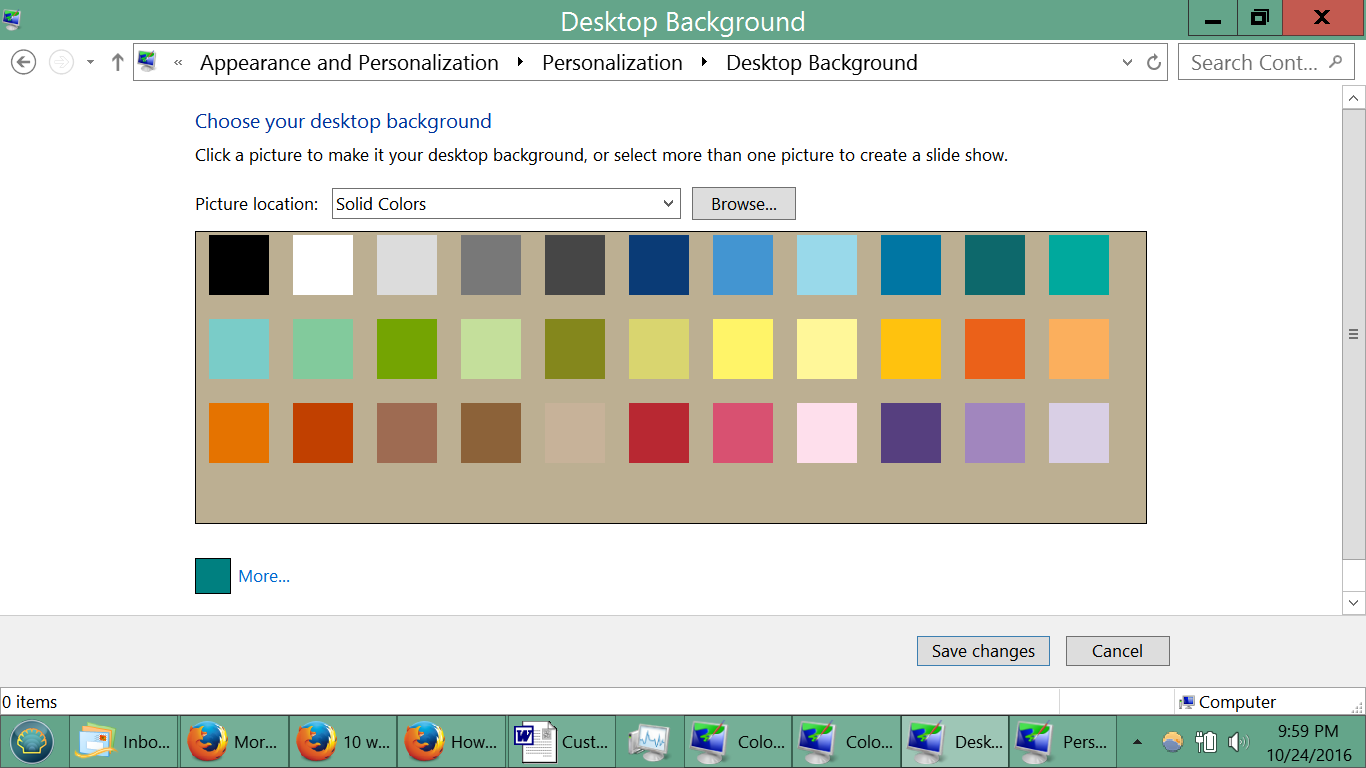Click the Search Control Panel box

tap(1254, 62)
